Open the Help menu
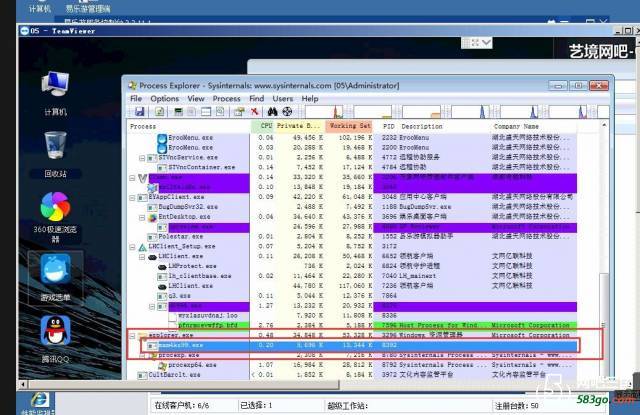Screen dimensions: 640x415 tap(310, 99)
